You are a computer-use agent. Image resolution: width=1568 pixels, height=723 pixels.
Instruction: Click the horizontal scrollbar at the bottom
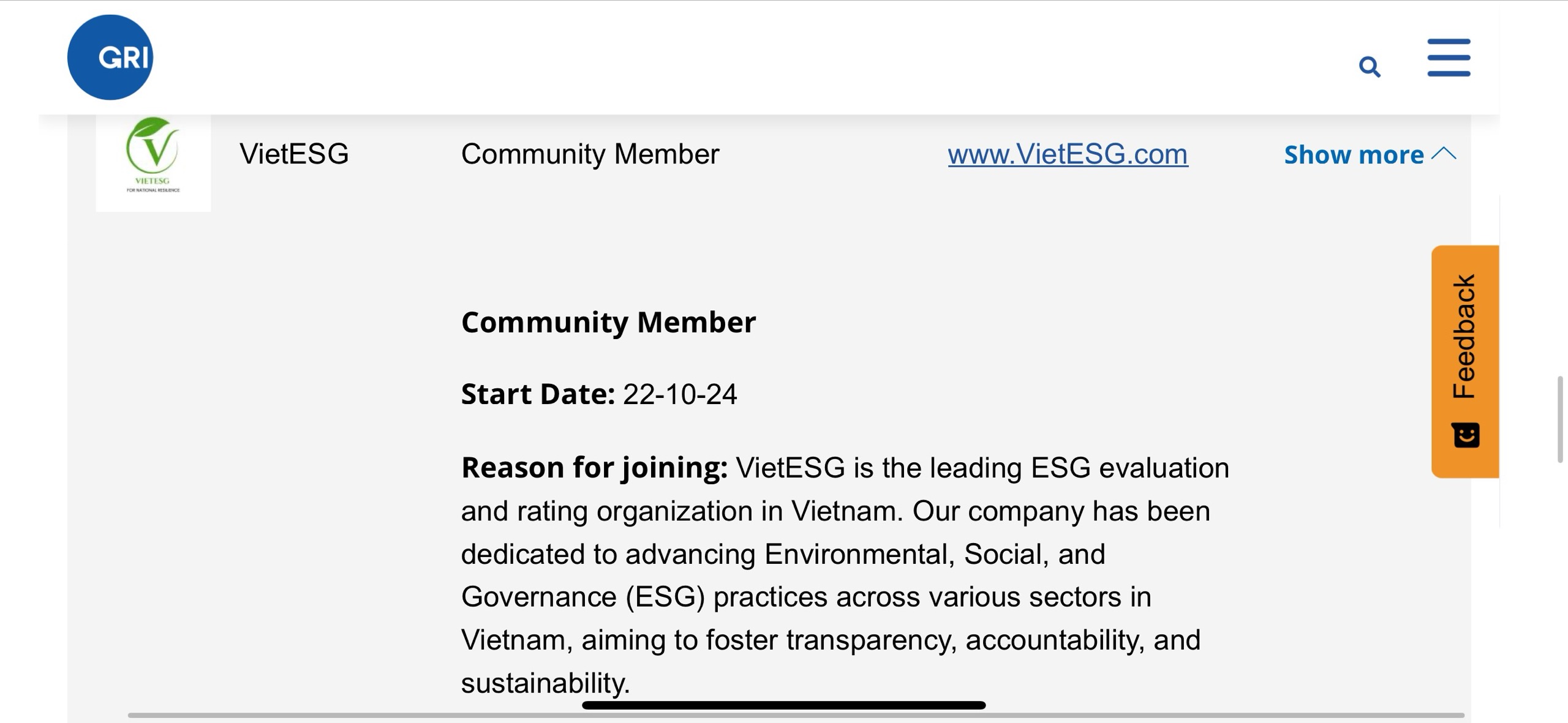point(796,715)
